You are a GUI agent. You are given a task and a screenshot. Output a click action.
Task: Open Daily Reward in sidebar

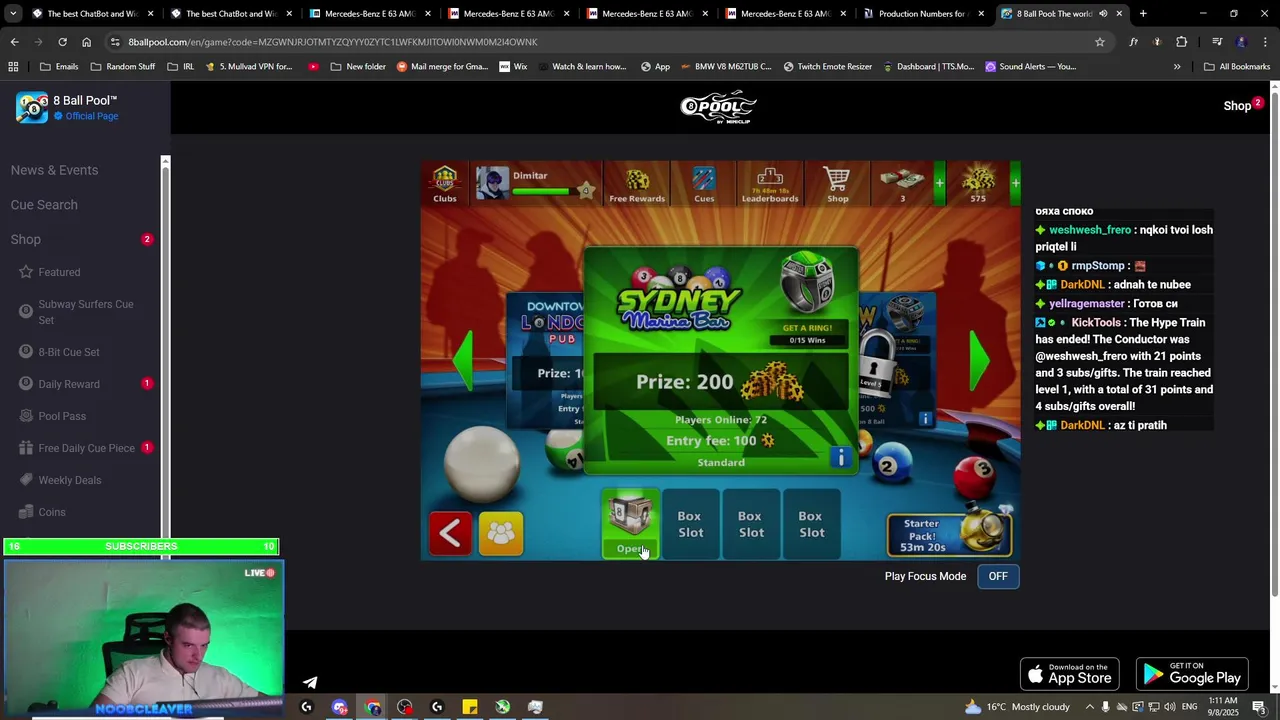pos(69,384)
